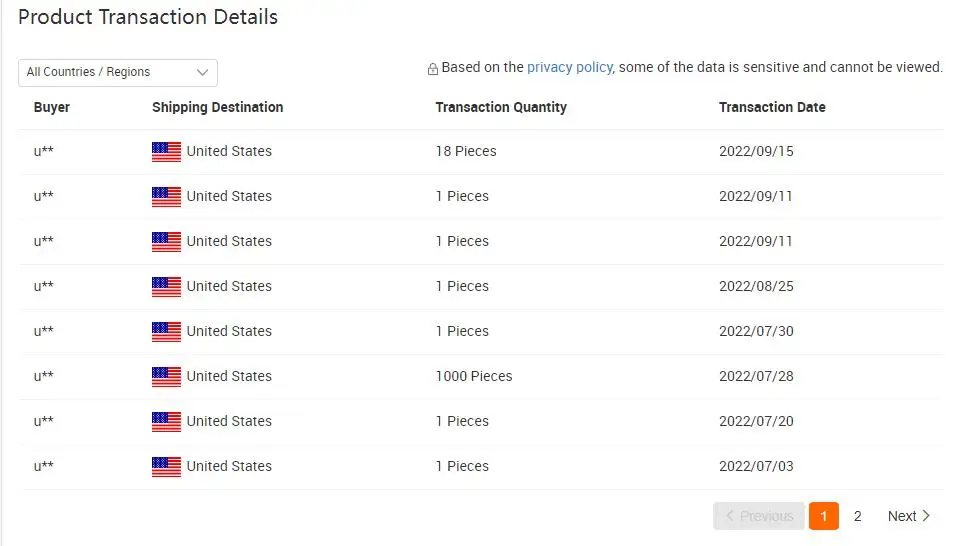Click the Transaction Quantity column header
The image size is (955, 546).
(x=501, y=107)
